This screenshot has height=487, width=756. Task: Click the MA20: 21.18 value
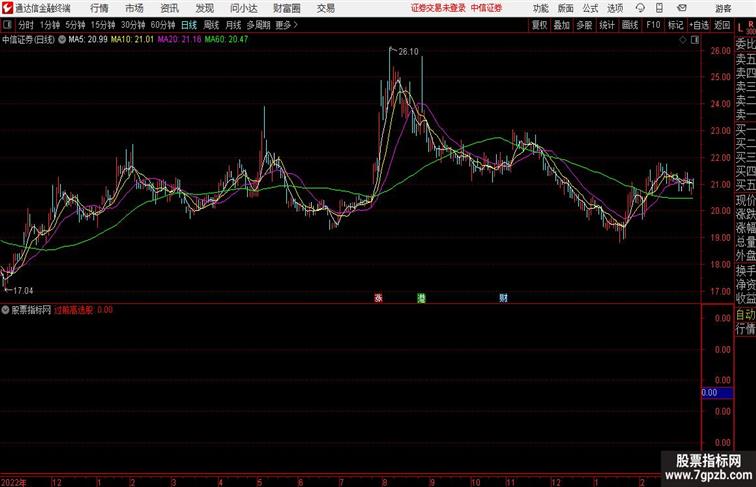tap(179, 40)
